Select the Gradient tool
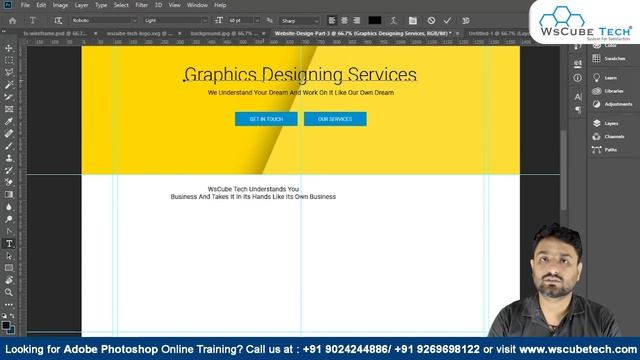 coord(9,195)
